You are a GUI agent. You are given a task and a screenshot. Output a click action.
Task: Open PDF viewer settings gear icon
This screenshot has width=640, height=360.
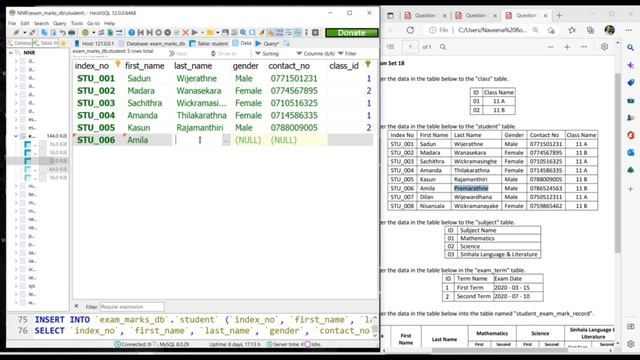tap(604, 47)
